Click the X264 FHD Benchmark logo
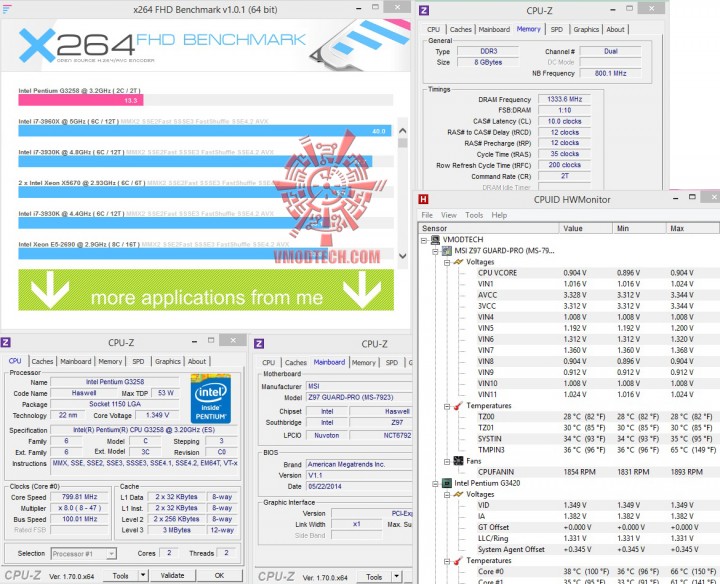The width and height of the screenshot is (720, 584). 162,45
